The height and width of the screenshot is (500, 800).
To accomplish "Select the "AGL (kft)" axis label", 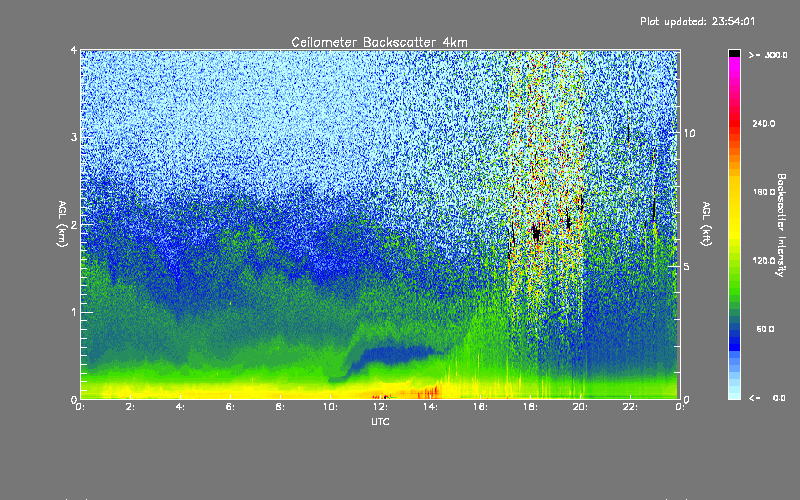I will pos(707,224).
